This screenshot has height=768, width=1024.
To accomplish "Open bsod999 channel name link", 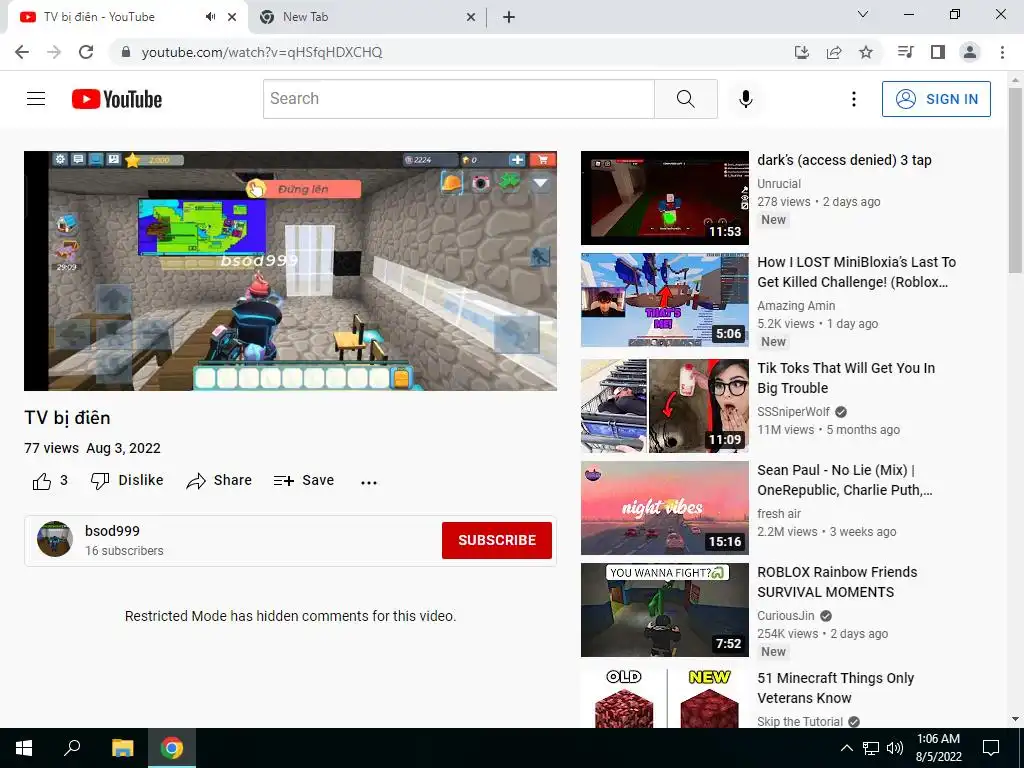I will [x=112, y=531].
